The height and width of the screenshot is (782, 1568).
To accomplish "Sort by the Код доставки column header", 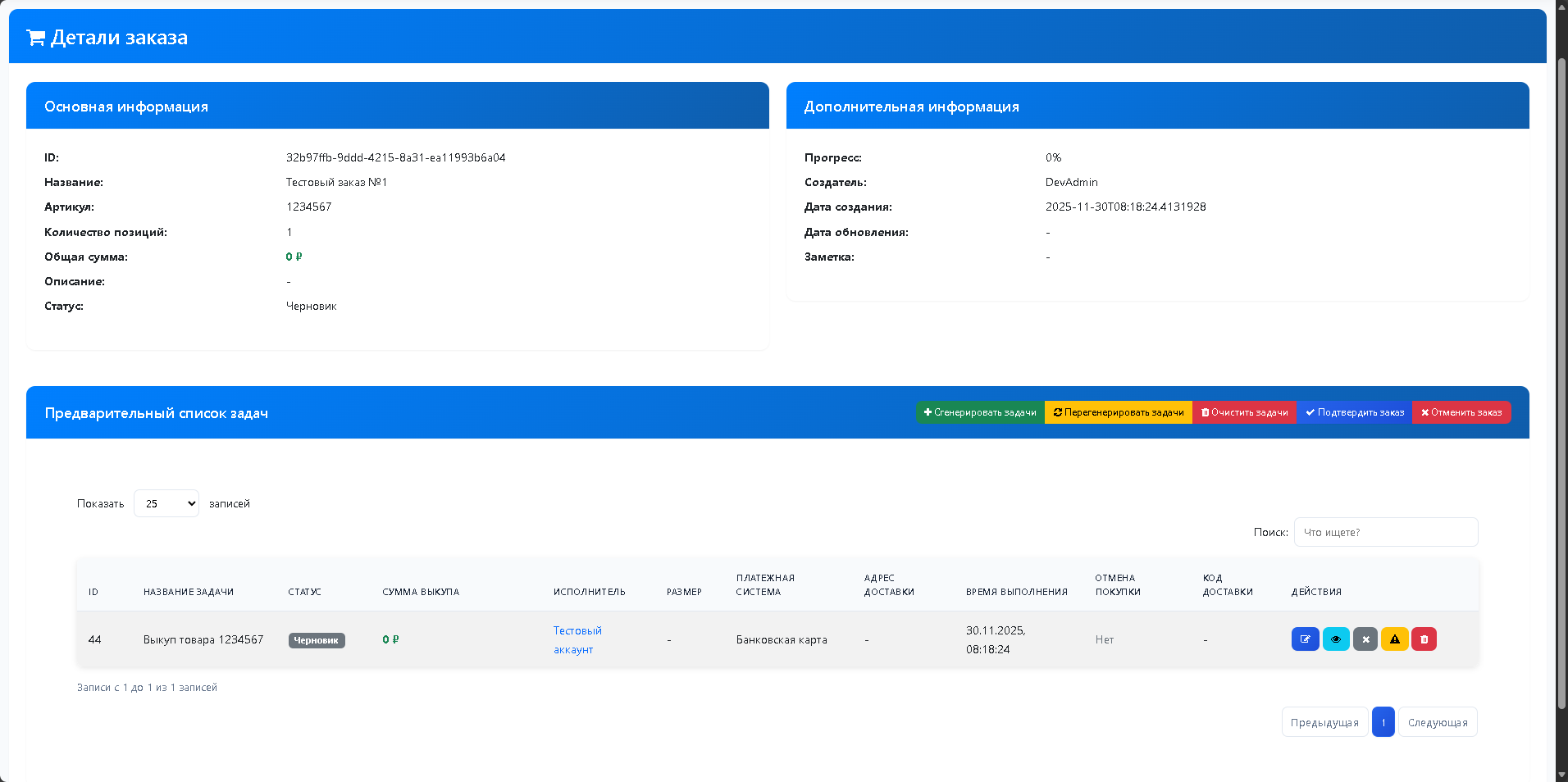I will pyautogui.click(x=1228, y=585).
